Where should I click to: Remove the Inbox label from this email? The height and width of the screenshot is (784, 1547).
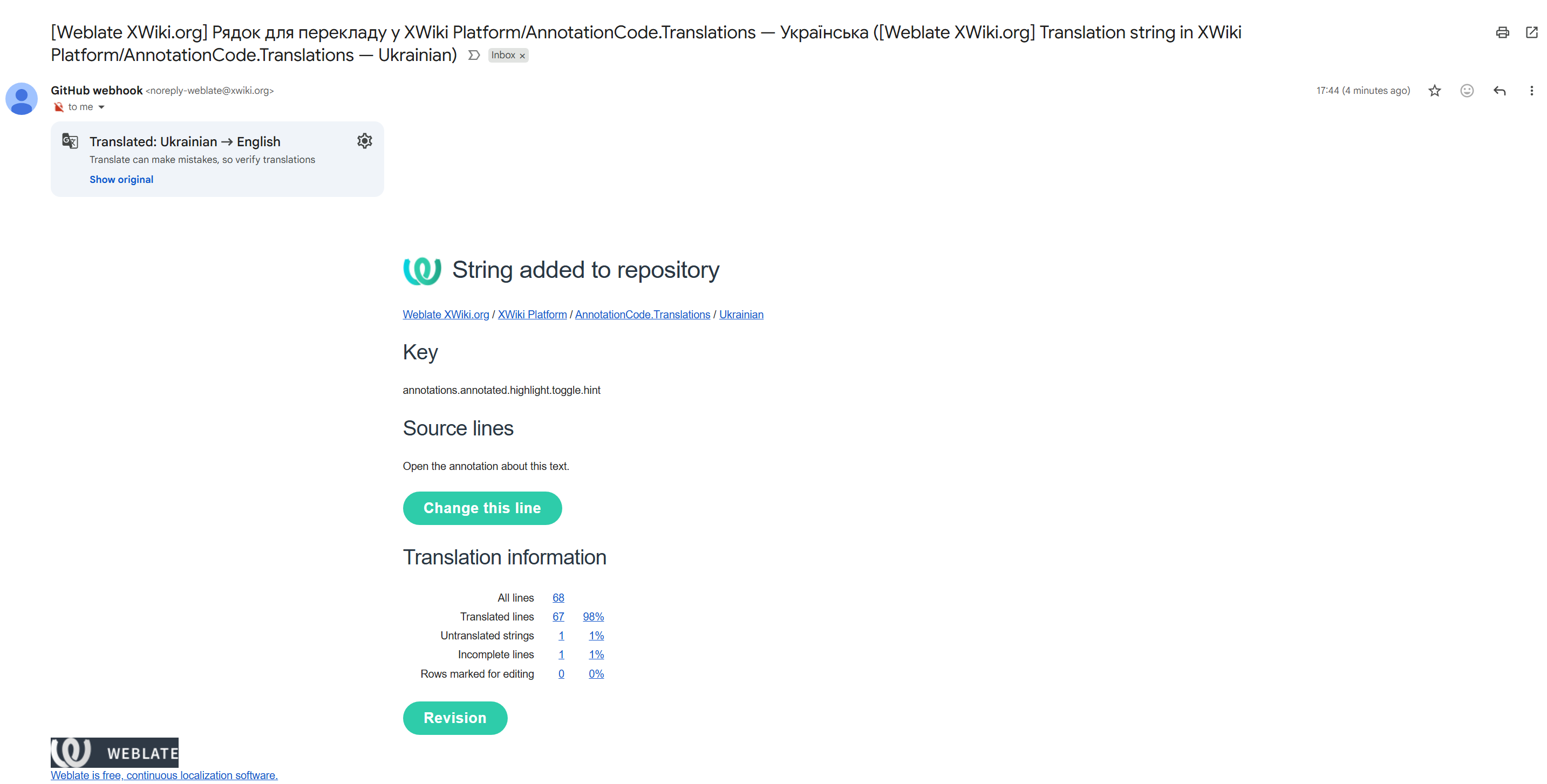pos(522,56)
